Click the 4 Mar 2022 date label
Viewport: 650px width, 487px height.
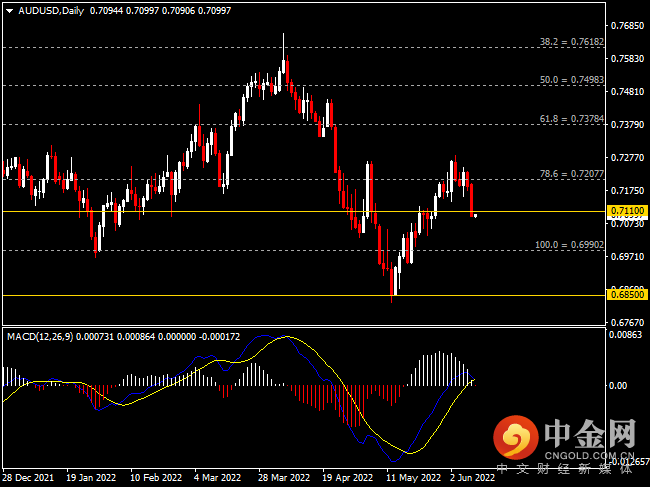(x=218, y=478)
